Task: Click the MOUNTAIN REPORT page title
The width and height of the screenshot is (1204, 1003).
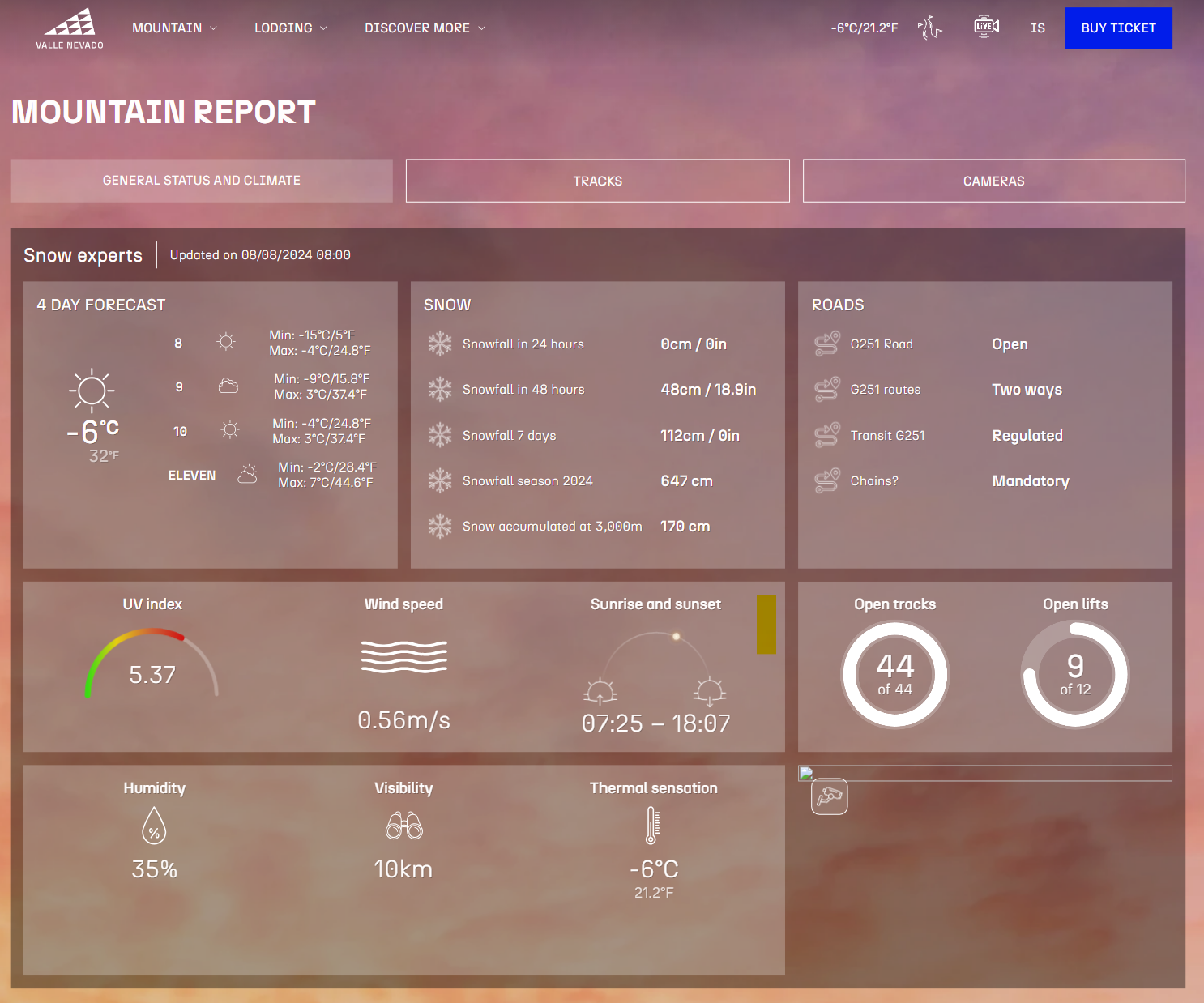Action: pyautogui.click(x=164, y=113)
